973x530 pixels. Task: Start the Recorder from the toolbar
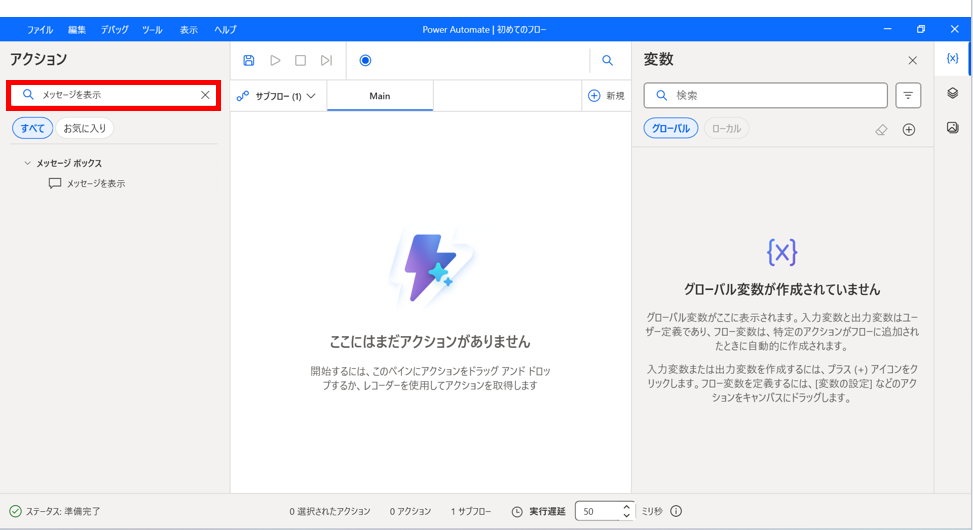(x=365, y=61)
